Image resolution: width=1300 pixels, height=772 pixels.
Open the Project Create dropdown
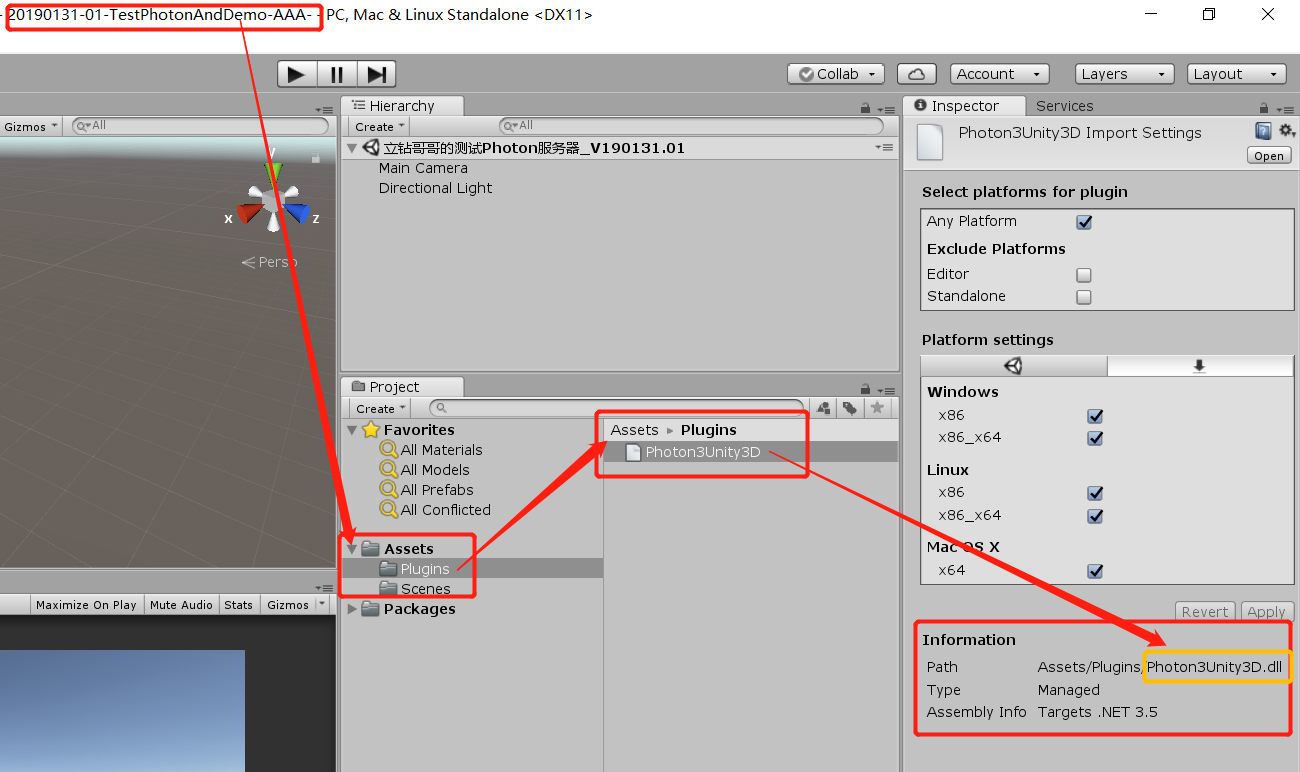[x=380, y=408]
